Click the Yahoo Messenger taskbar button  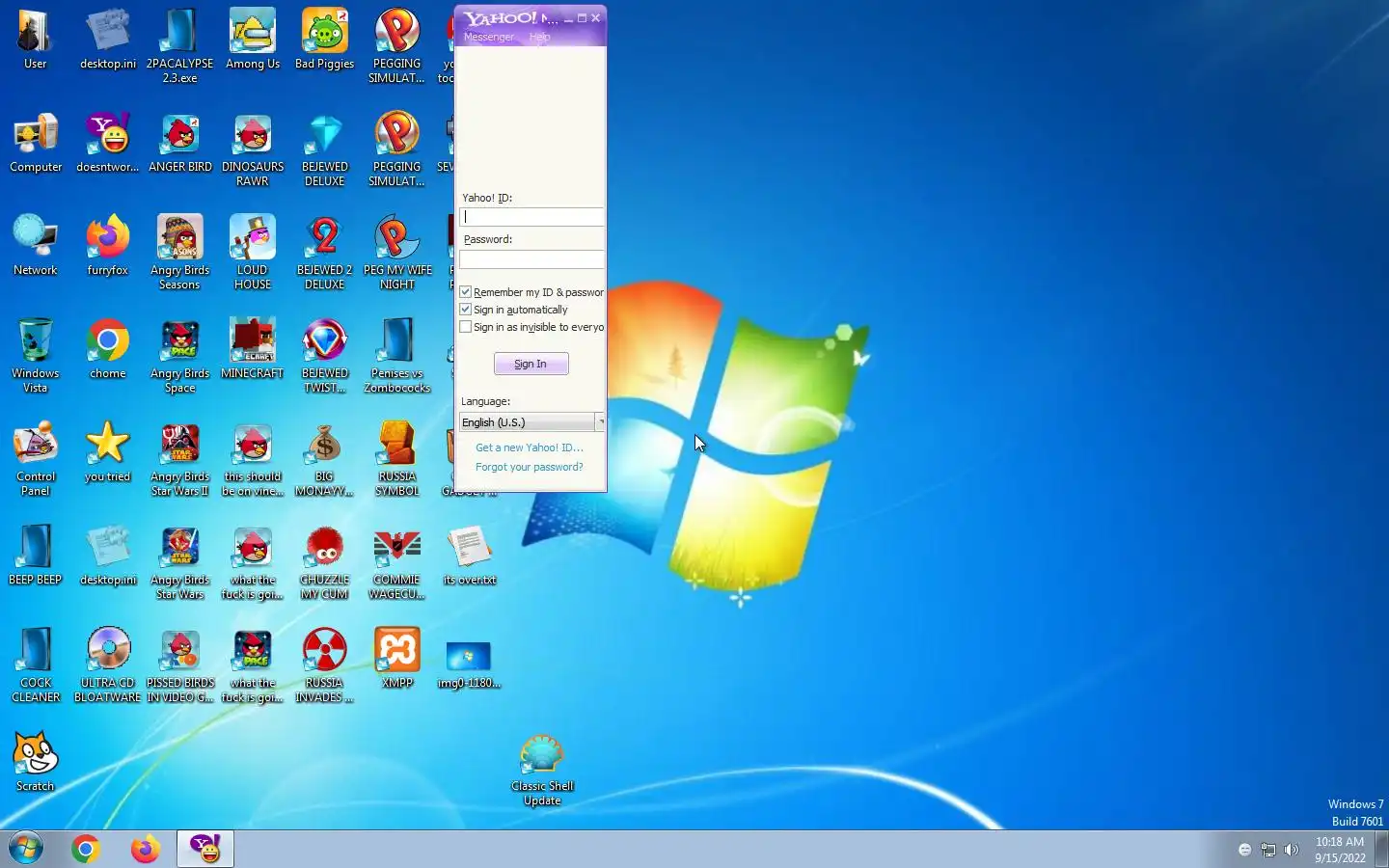[205, 849]
